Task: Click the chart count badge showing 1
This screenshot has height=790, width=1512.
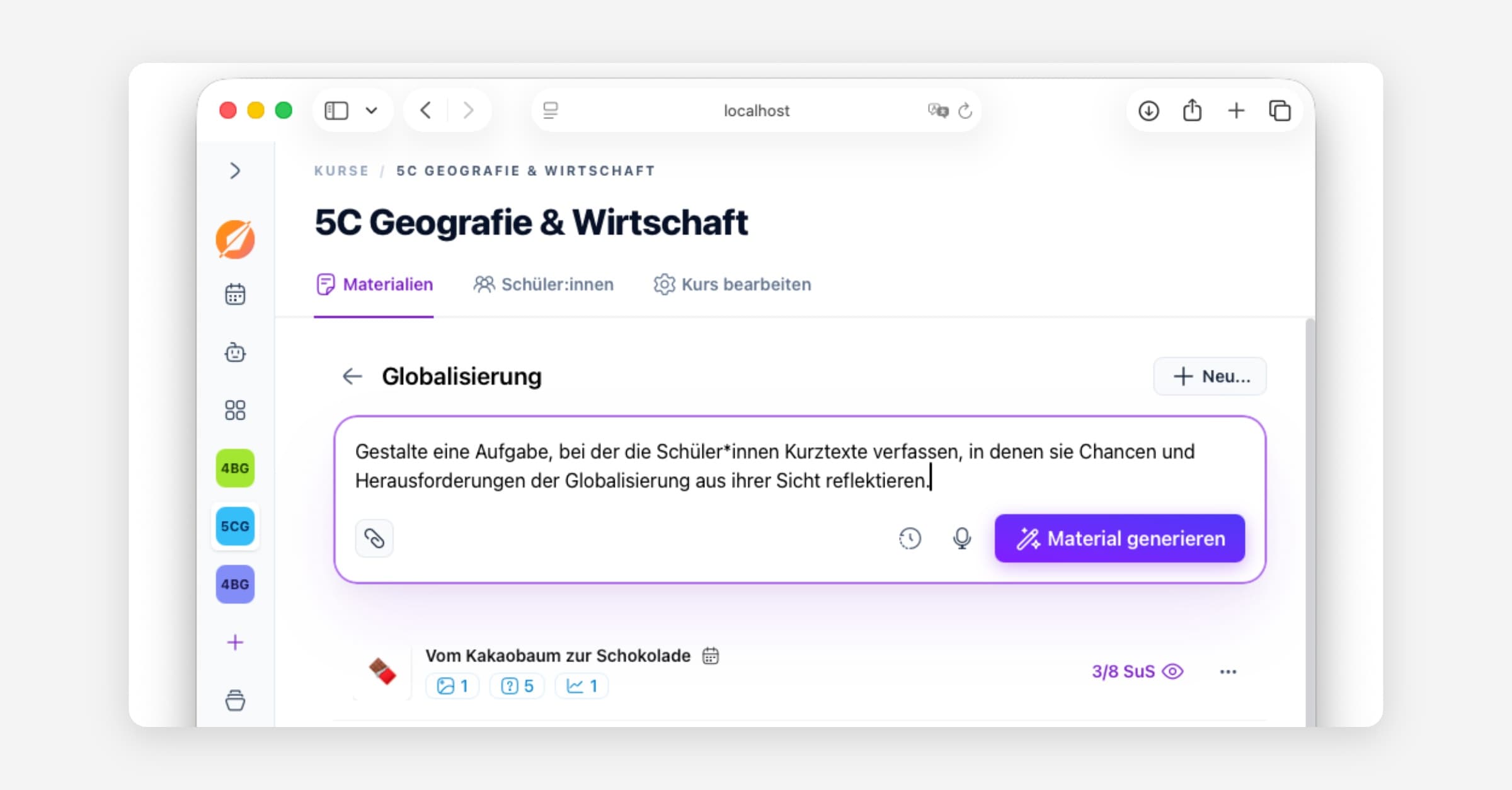Action: tap(581, 686)
